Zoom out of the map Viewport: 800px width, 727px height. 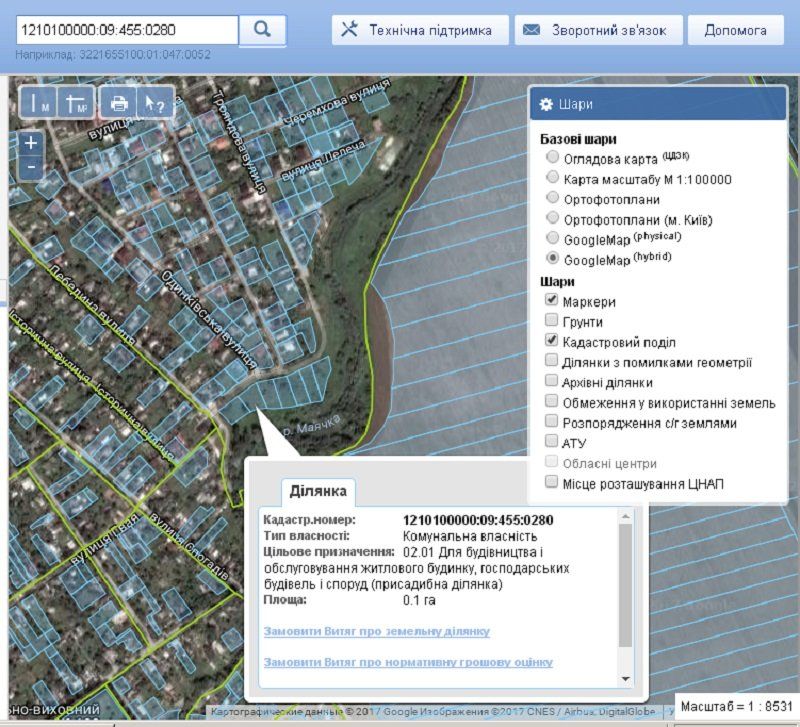click(x=31, y=167)
